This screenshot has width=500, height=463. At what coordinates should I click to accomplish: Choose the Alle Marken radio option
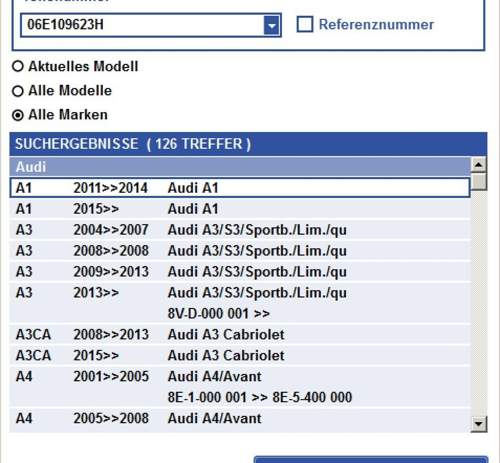18,115
